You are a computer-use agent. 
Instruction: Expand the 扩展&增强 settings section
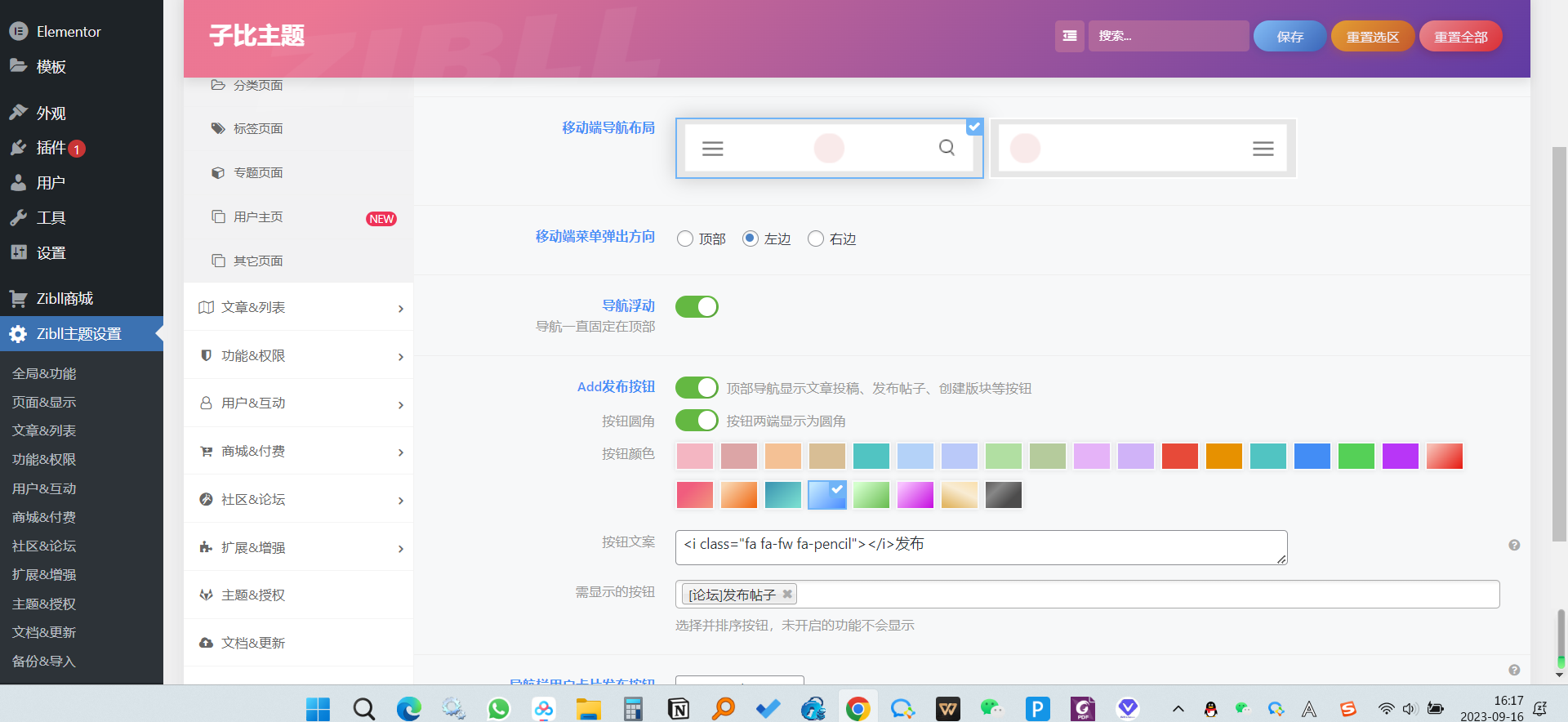(299, 547)
